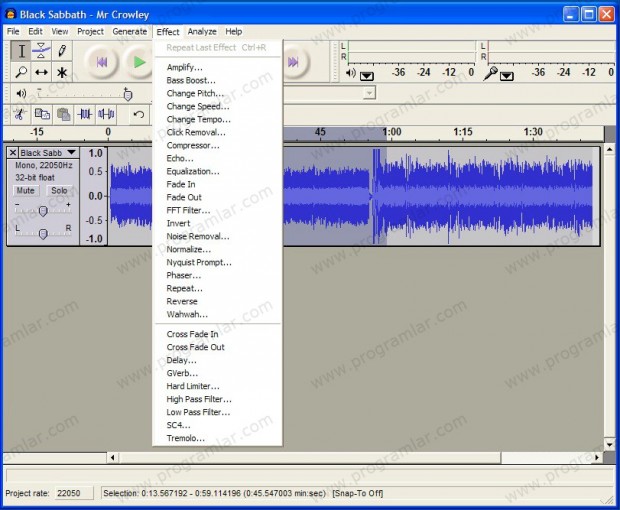Open the Black Sabb track dropdown menu

coord(72,153)
